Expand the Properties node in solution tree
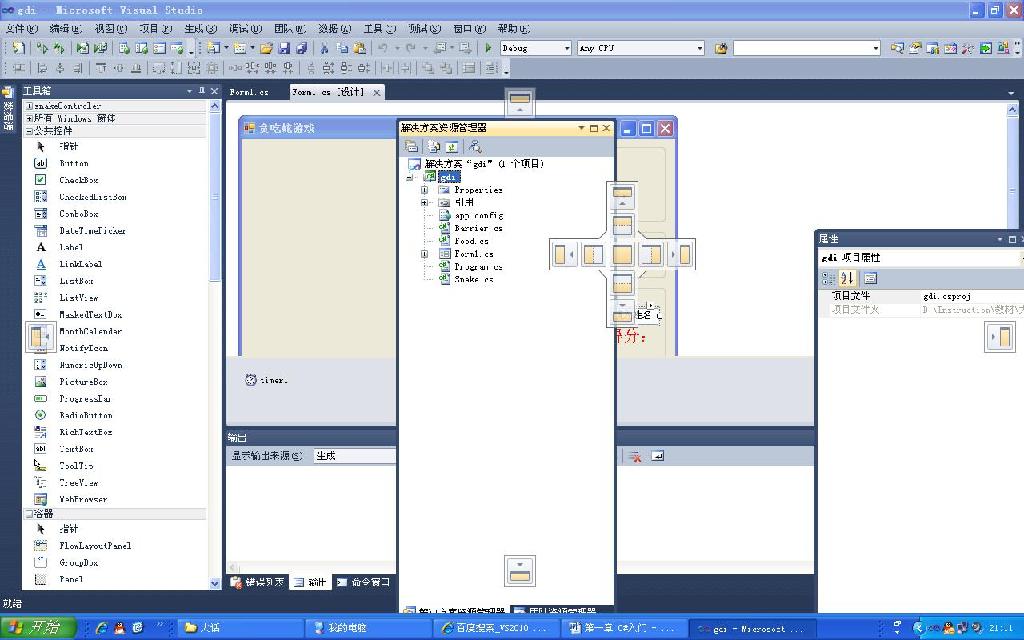 [424, 190]
